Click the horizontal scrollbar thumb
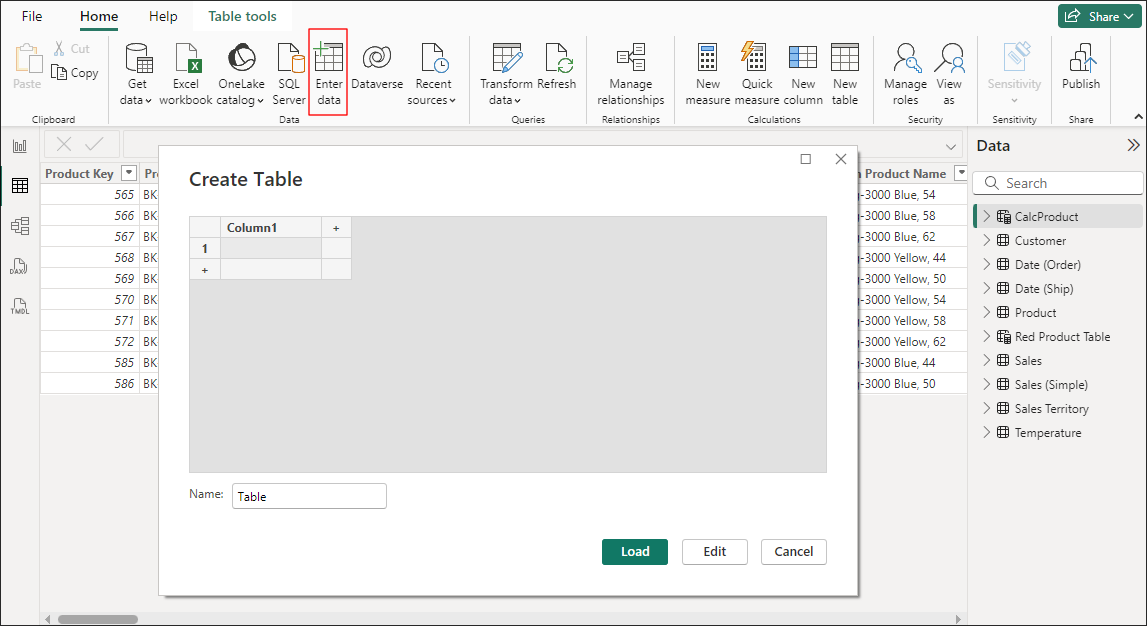This screenshot has height=626, width=1147. (x=97, y=619)
